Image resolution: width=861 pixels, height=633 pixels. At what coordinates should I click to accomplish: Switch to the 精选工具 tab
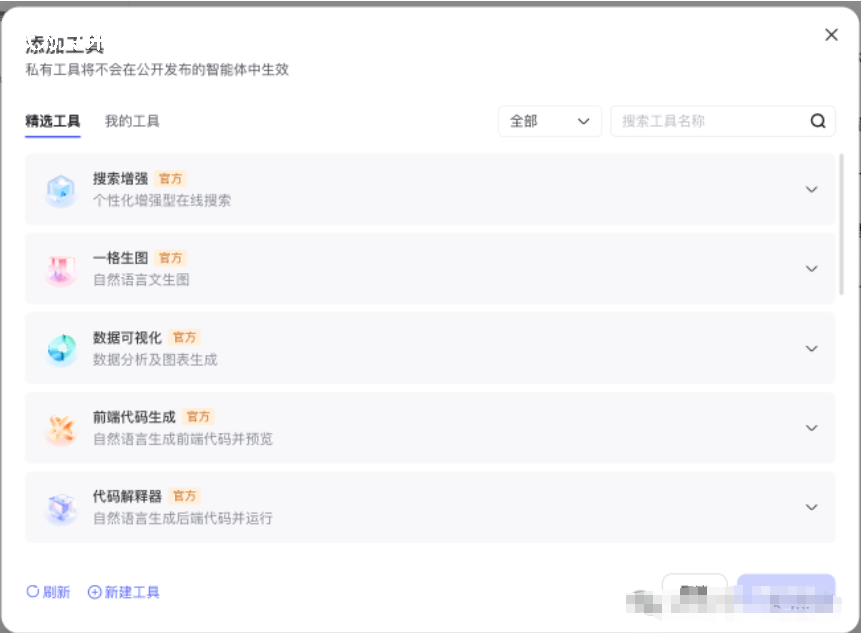[x=53, y=121]
